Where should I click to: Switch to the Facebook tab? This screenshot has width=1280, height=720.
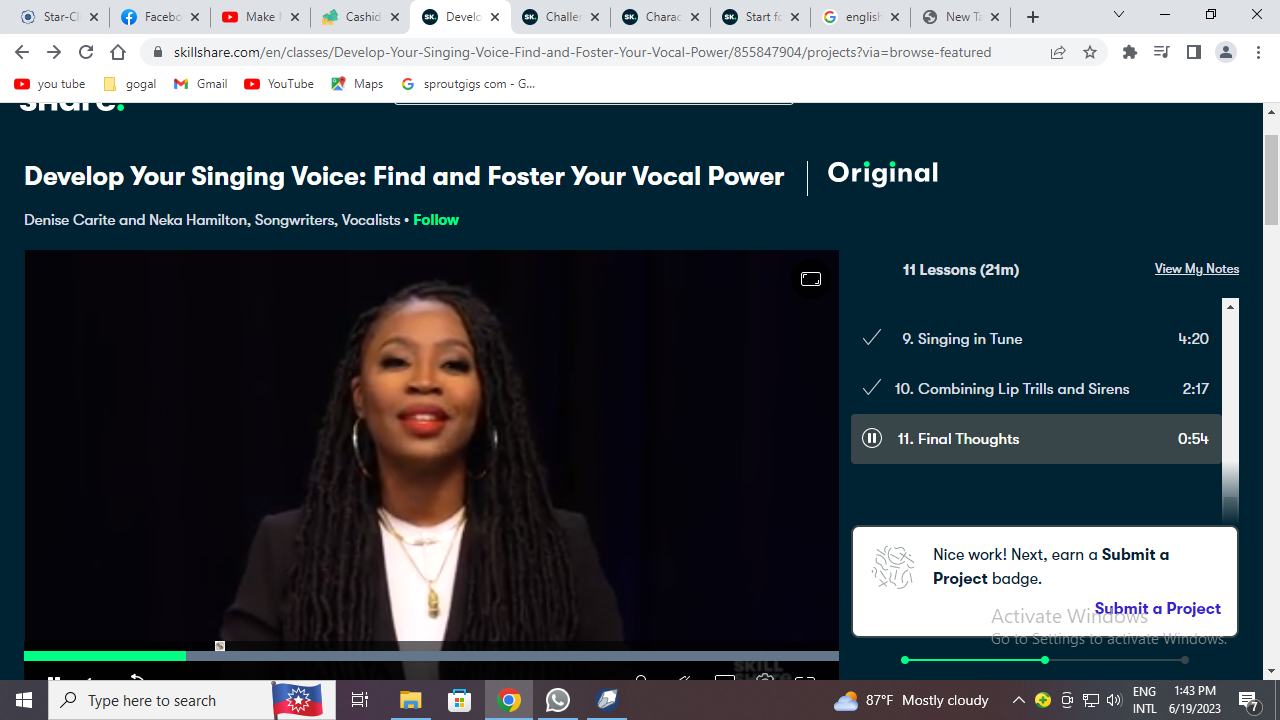coord(158,17)
